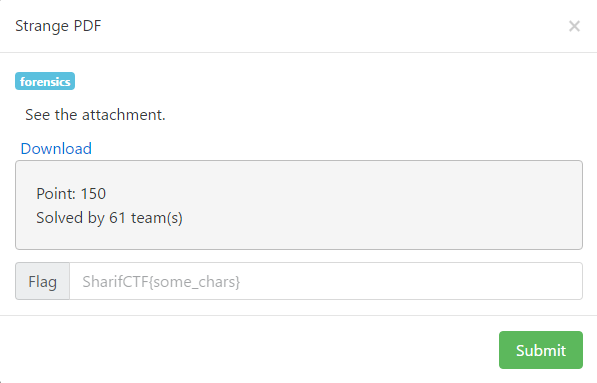
Task: Click the See the attachment description
Action: (95, 115)
